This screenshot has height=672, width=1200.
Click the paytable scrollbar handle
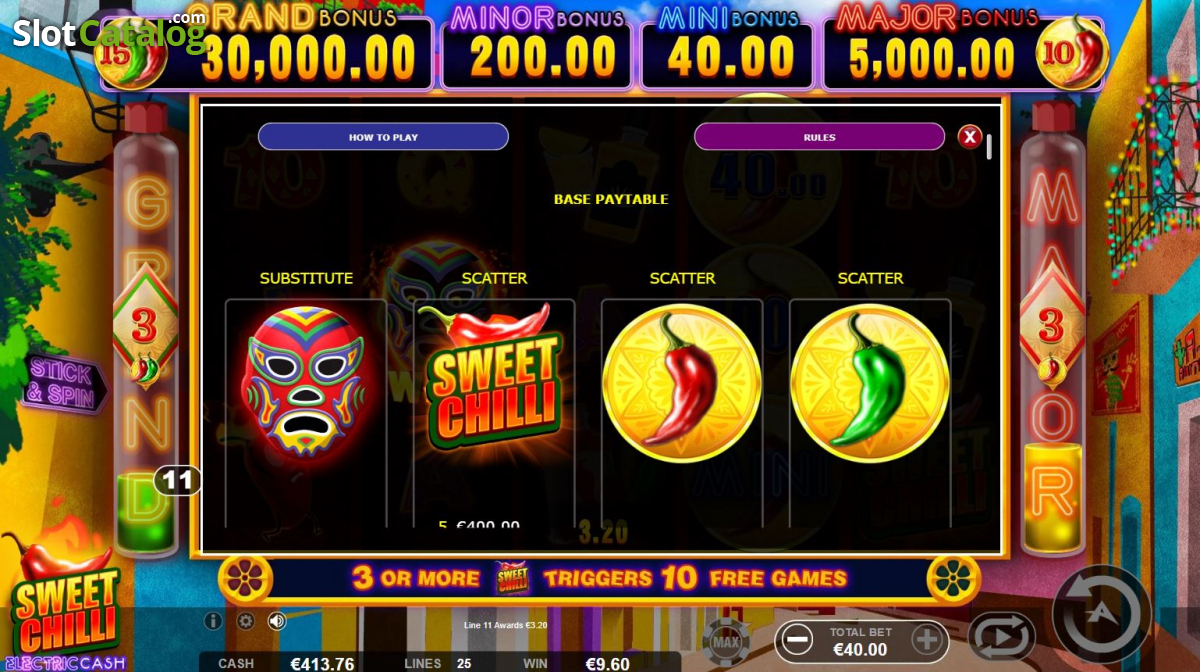tap(989, 147)
